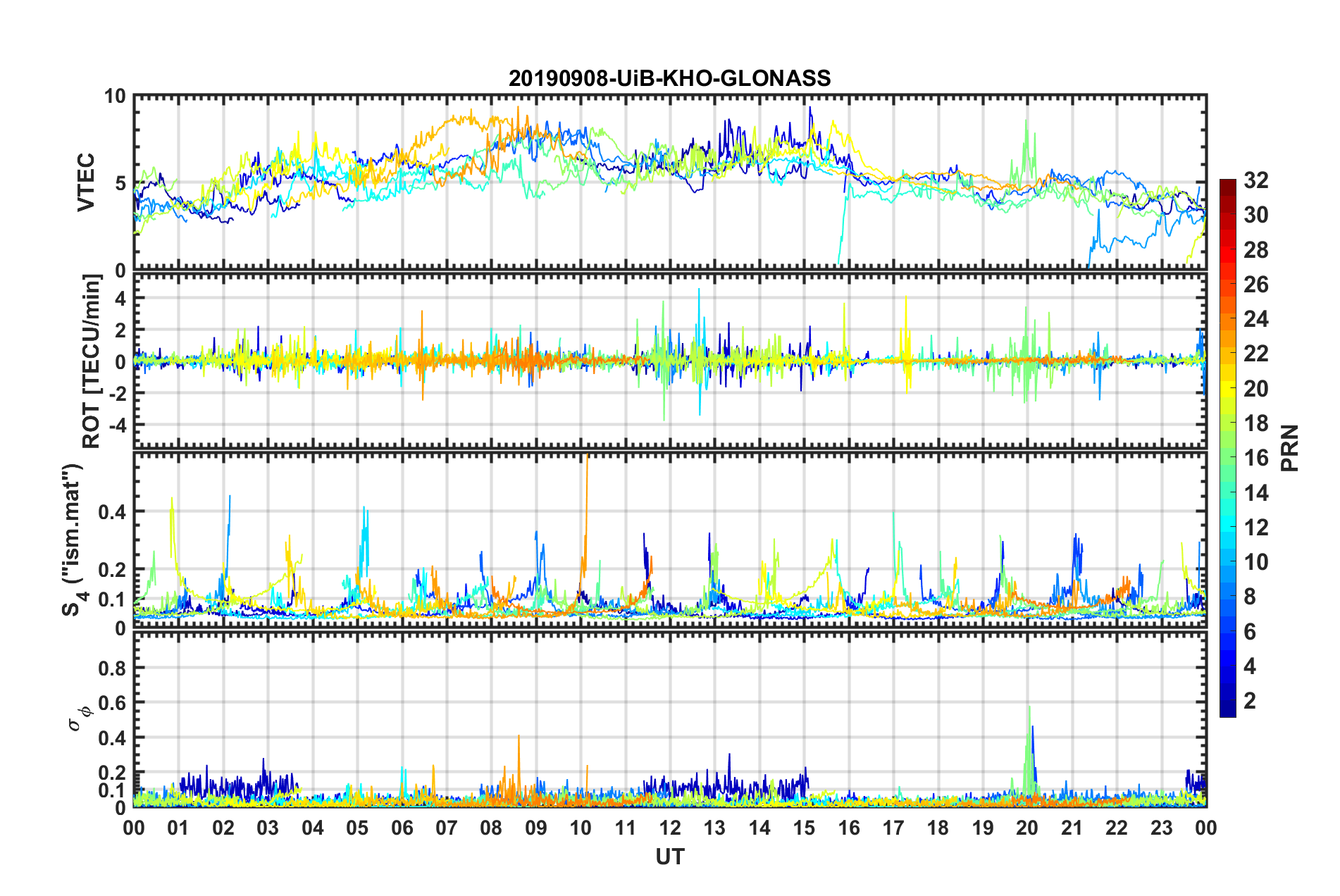Click VTEC axis tick label 10
This screenshot has width=1340, height=896.
click(115, 97)
